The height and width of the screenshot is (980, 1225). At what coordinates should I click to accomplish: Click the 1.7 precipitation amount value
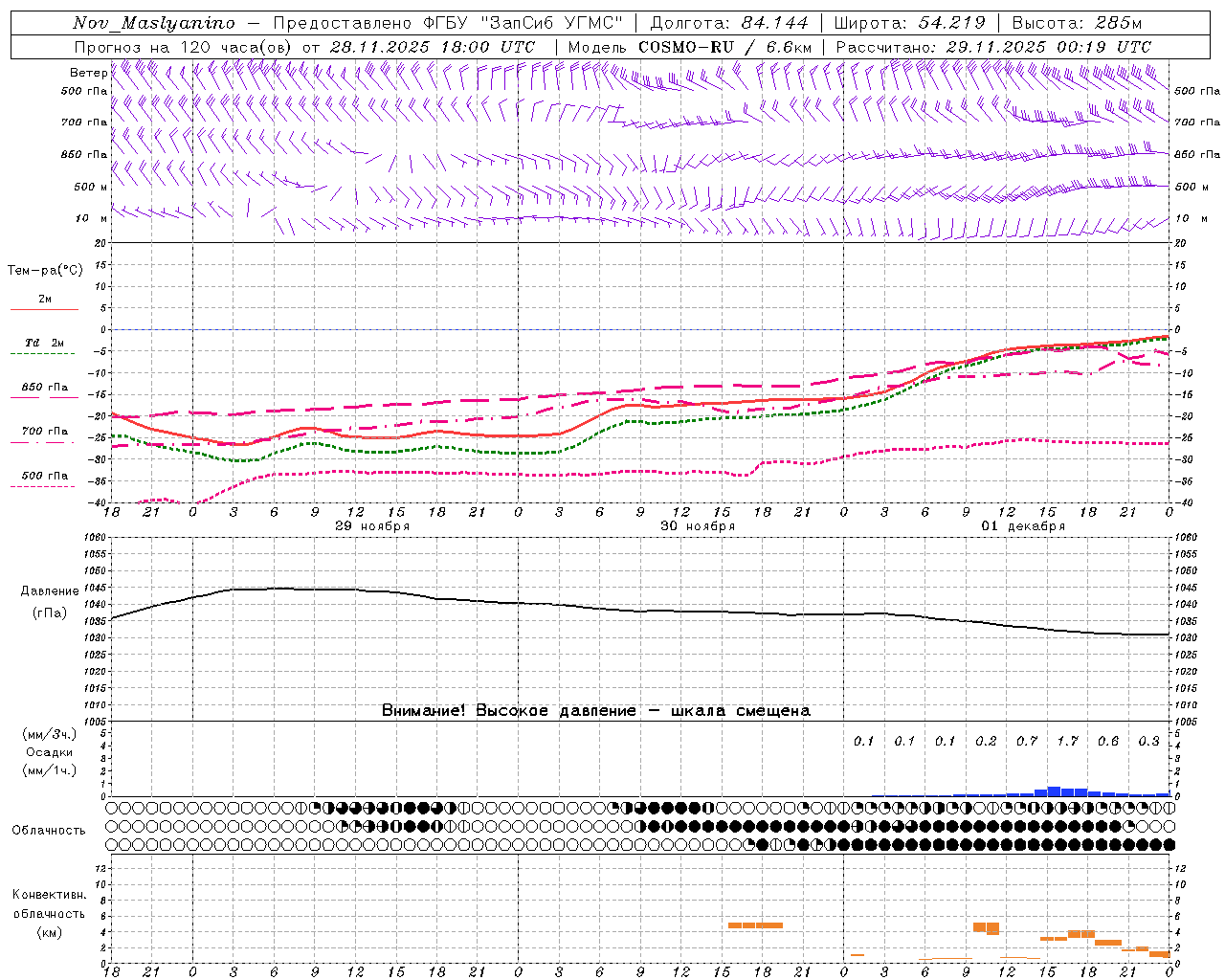coord(1067,741)
